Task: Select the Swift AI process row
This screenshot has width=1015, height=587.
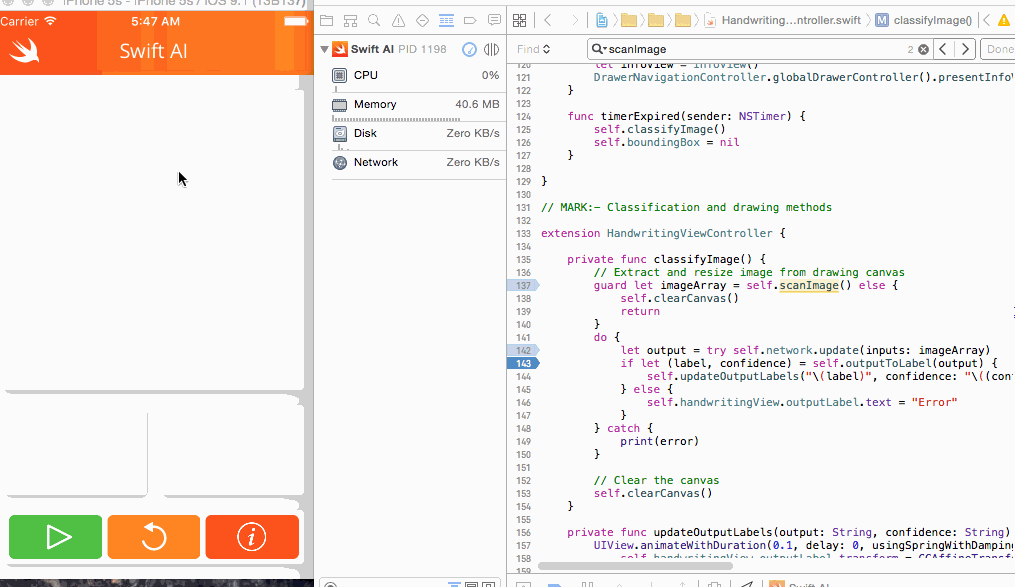Action: pyautogui.click(x=411, y=49)
